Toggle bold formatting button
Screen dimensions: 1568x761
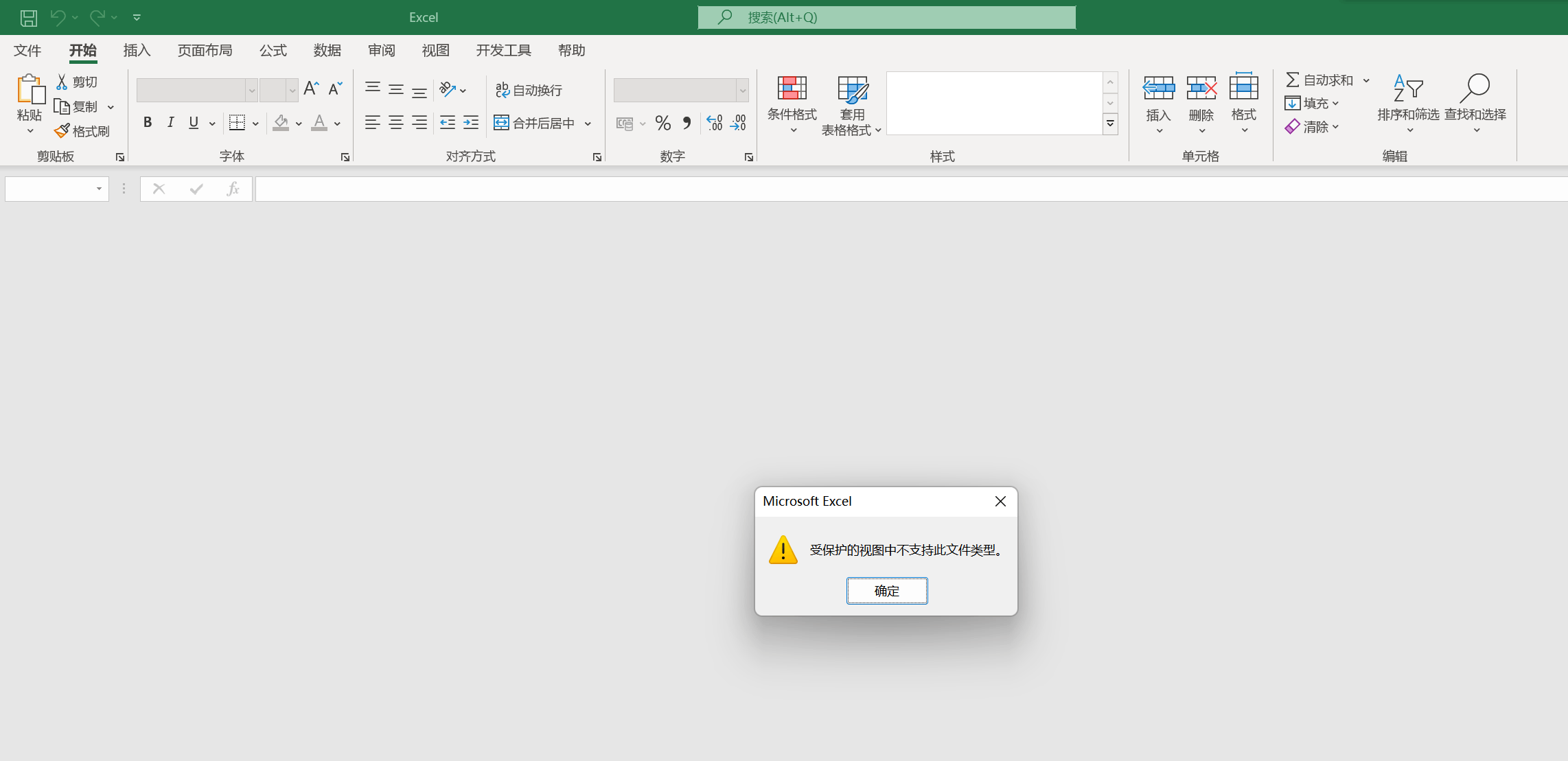click(x=147, y=123)
